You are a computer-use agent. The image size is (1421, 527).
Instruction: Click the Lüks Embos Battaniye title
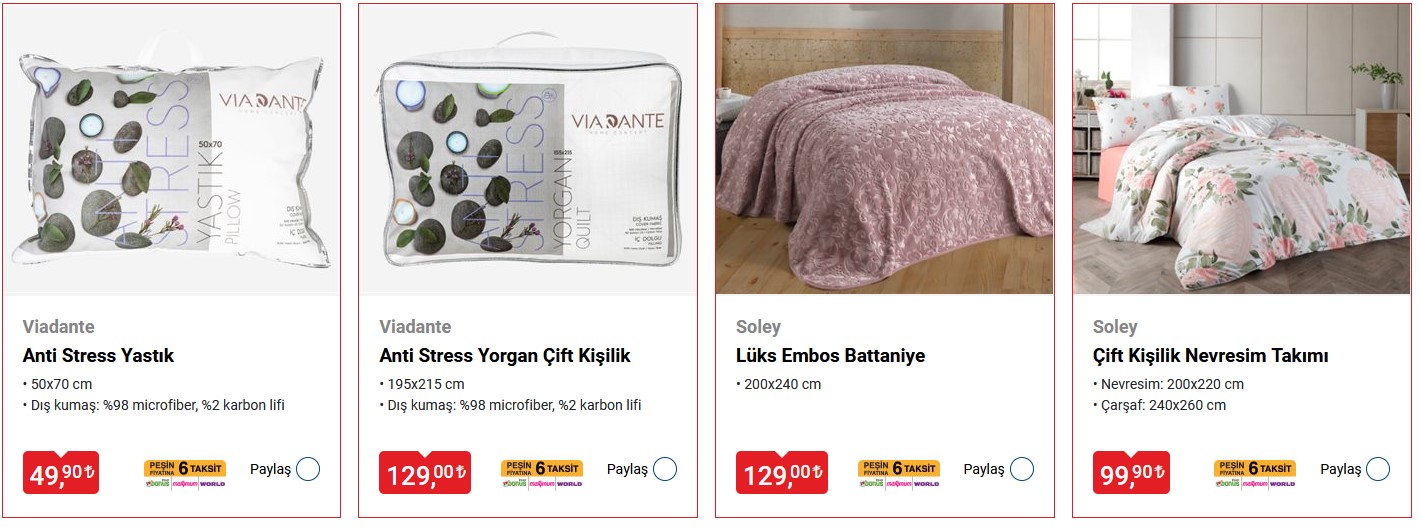pos(831,356)
